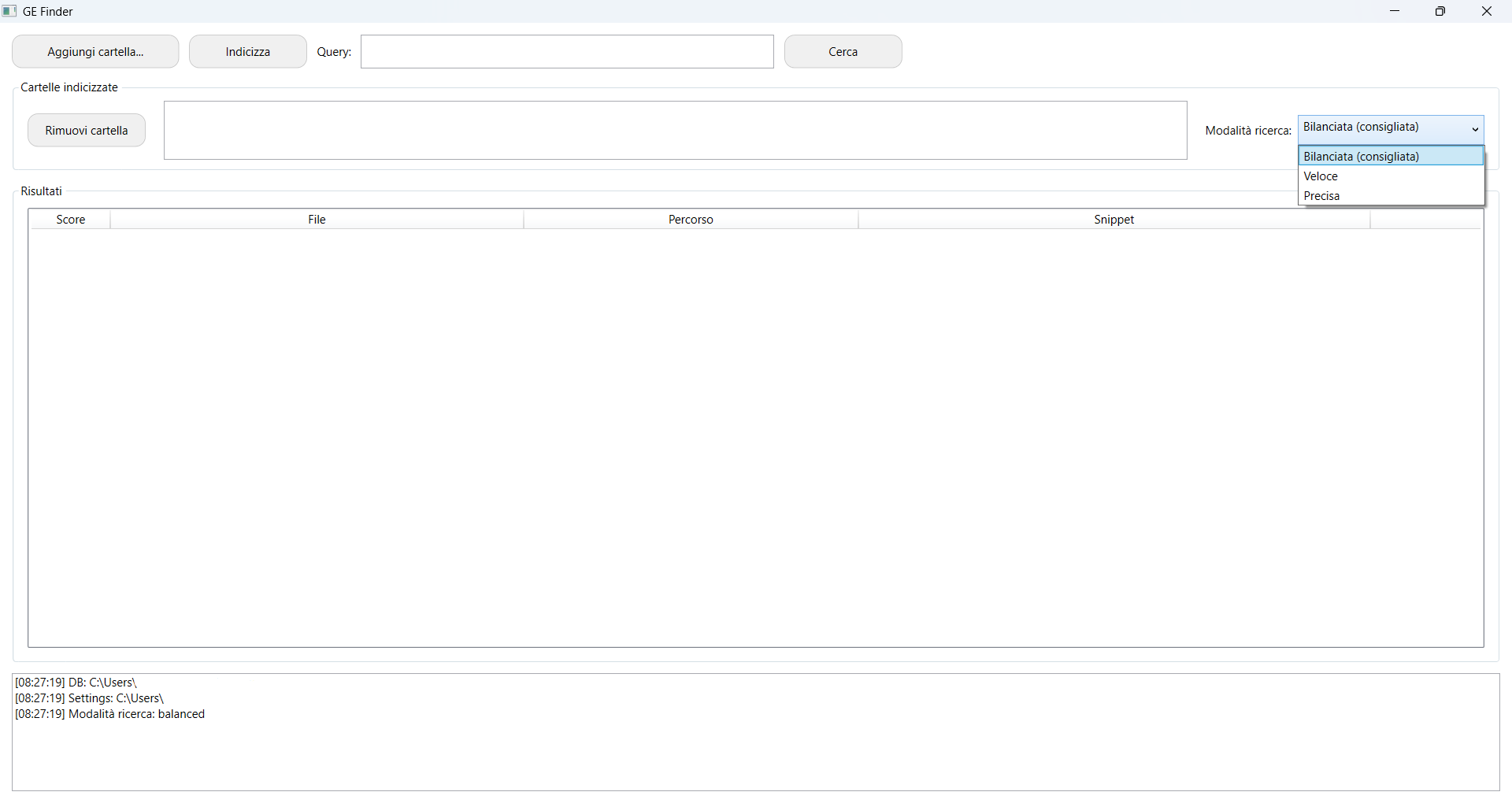This screenshot has height=803, width=1512.
Task: Click the Aggiungi cartella... button
Action: pyautogui.click(x=95, y=52)
